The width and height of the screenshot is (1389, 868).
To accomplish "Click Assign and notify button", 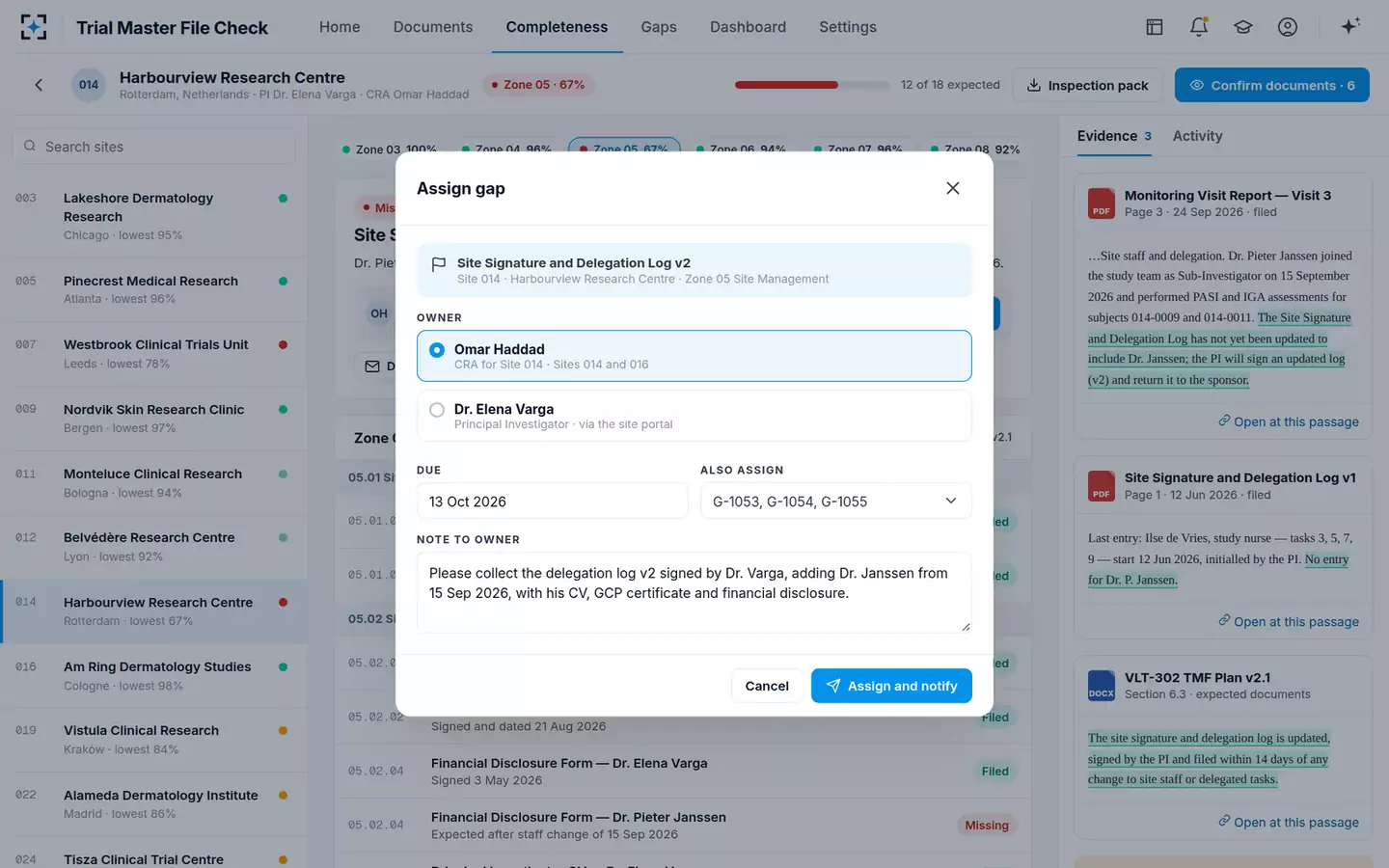I will pos(891,686).
